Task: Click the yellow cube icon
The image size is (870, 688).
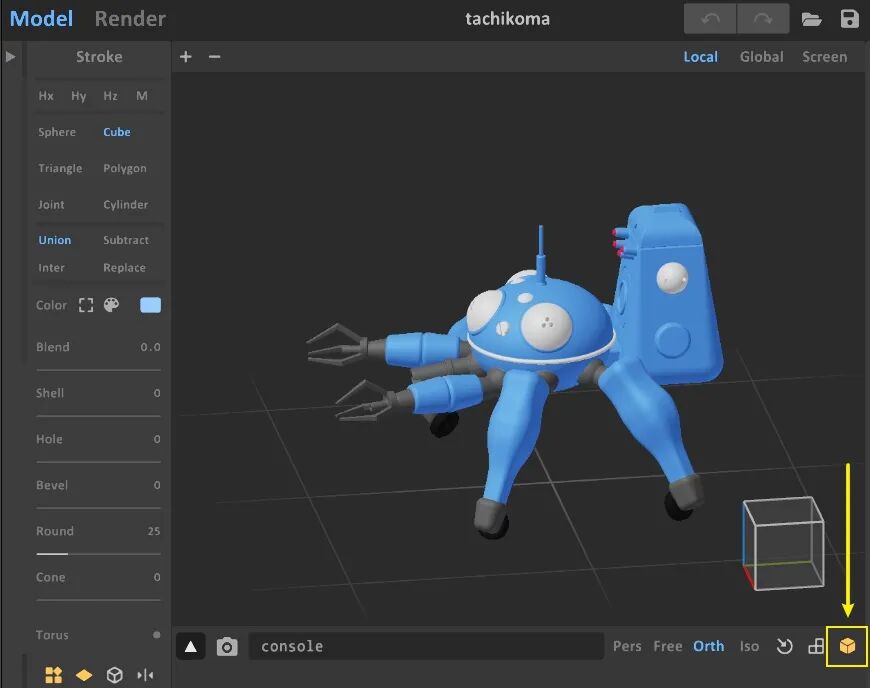Action: pyautogui.click(x=847, y=646)
